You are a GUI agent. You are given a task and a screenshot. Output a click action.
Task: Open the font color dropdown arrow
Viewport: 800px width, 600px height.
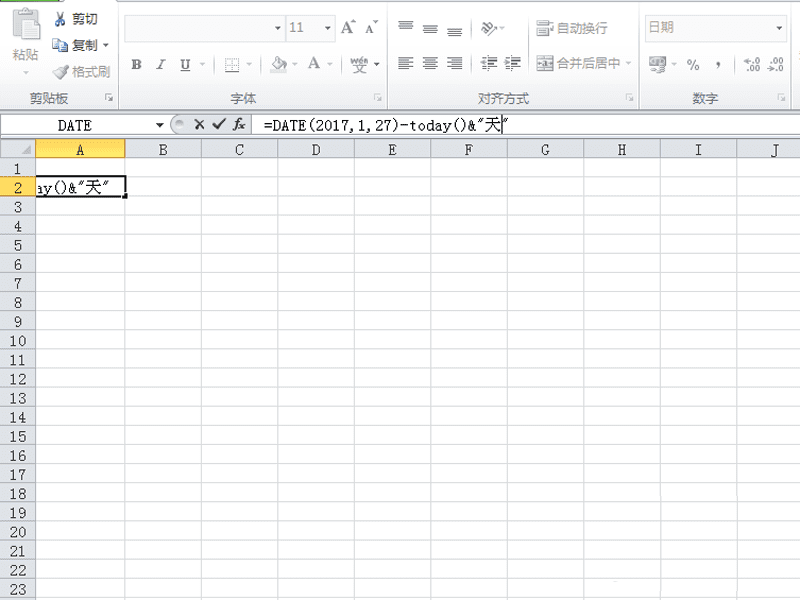tap(330, 64)
